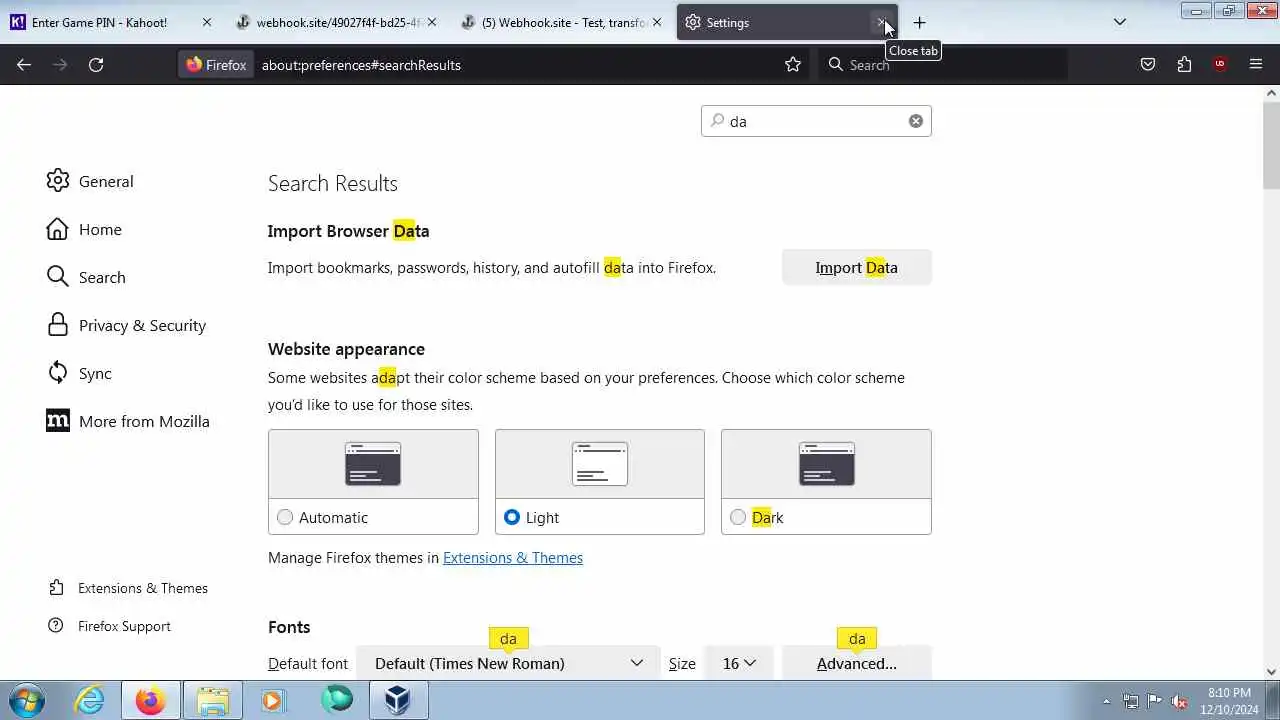The image size is (1280, 720).
Task: Reload the current page
Action: 96,65
